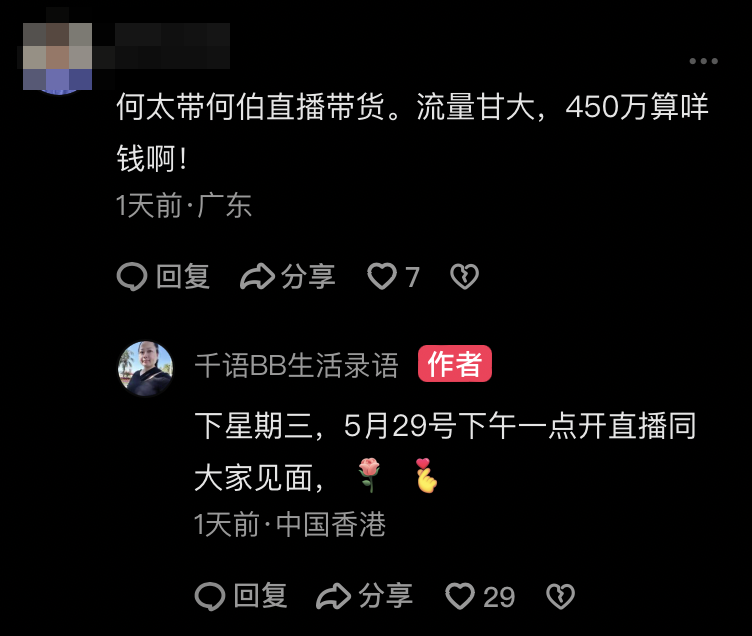Click the reply bubble icon on author's reply
Image resolution: width=752 pixels, height=636 pixels.
coord(210,596)
